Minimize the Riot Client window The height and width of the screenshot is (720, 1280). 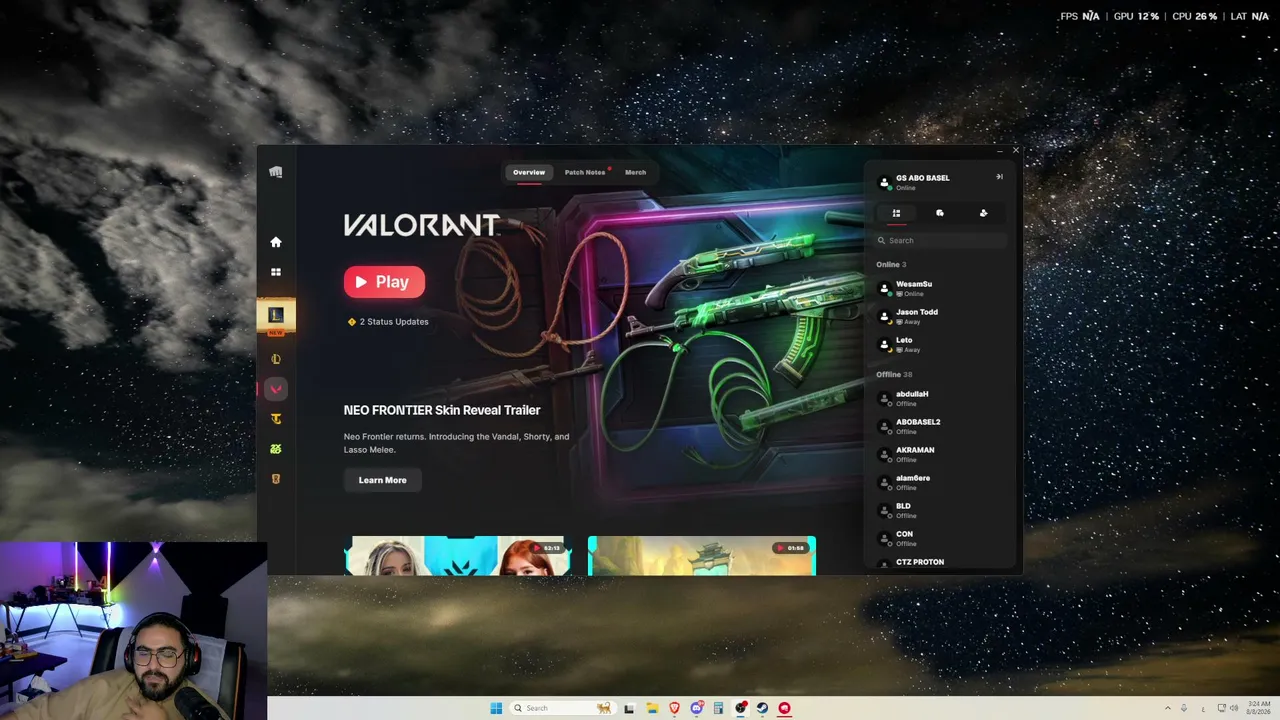pos(999,151)
